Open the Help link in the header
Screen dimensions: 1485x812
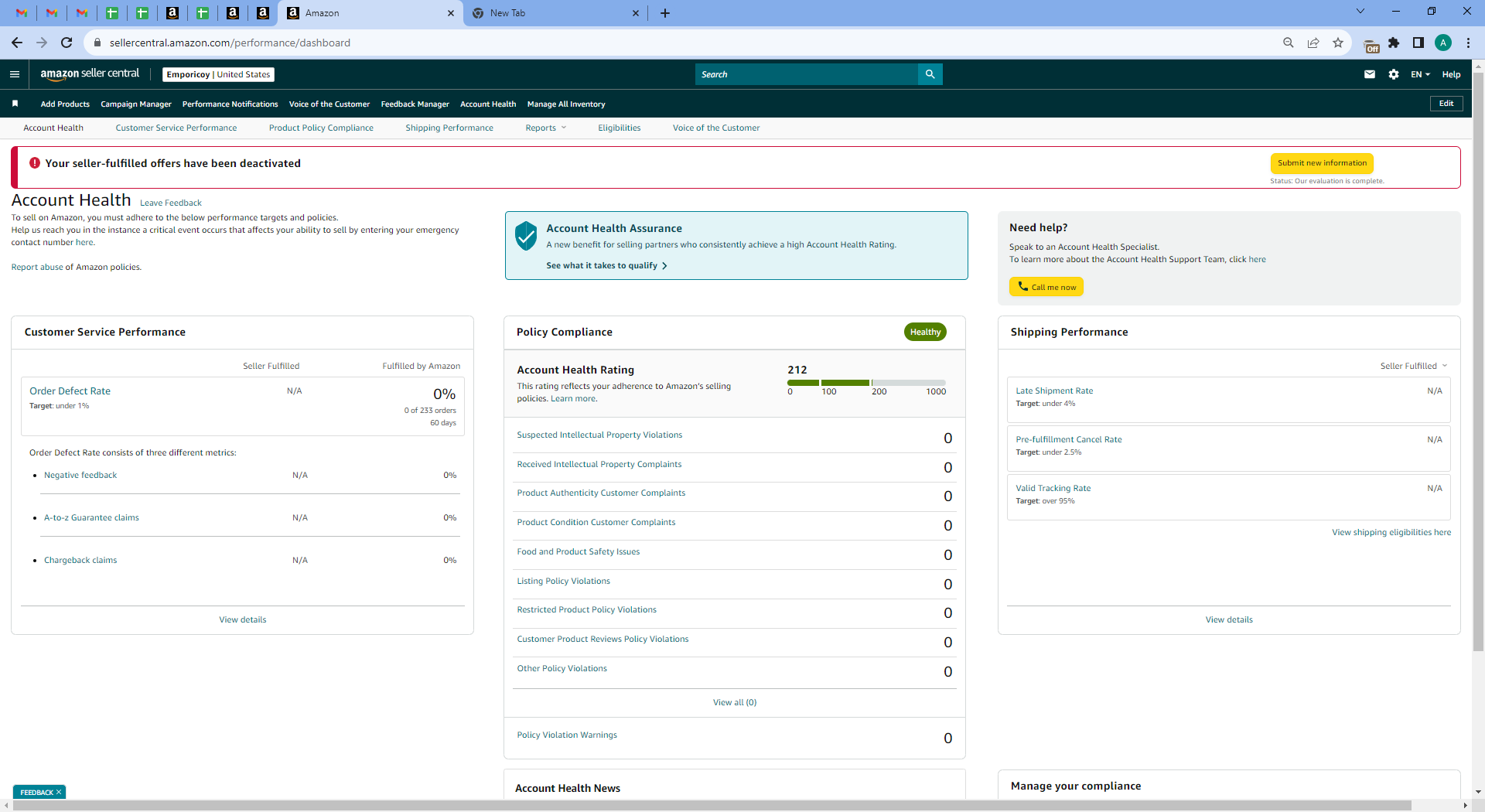click(x=1451, y=74)
